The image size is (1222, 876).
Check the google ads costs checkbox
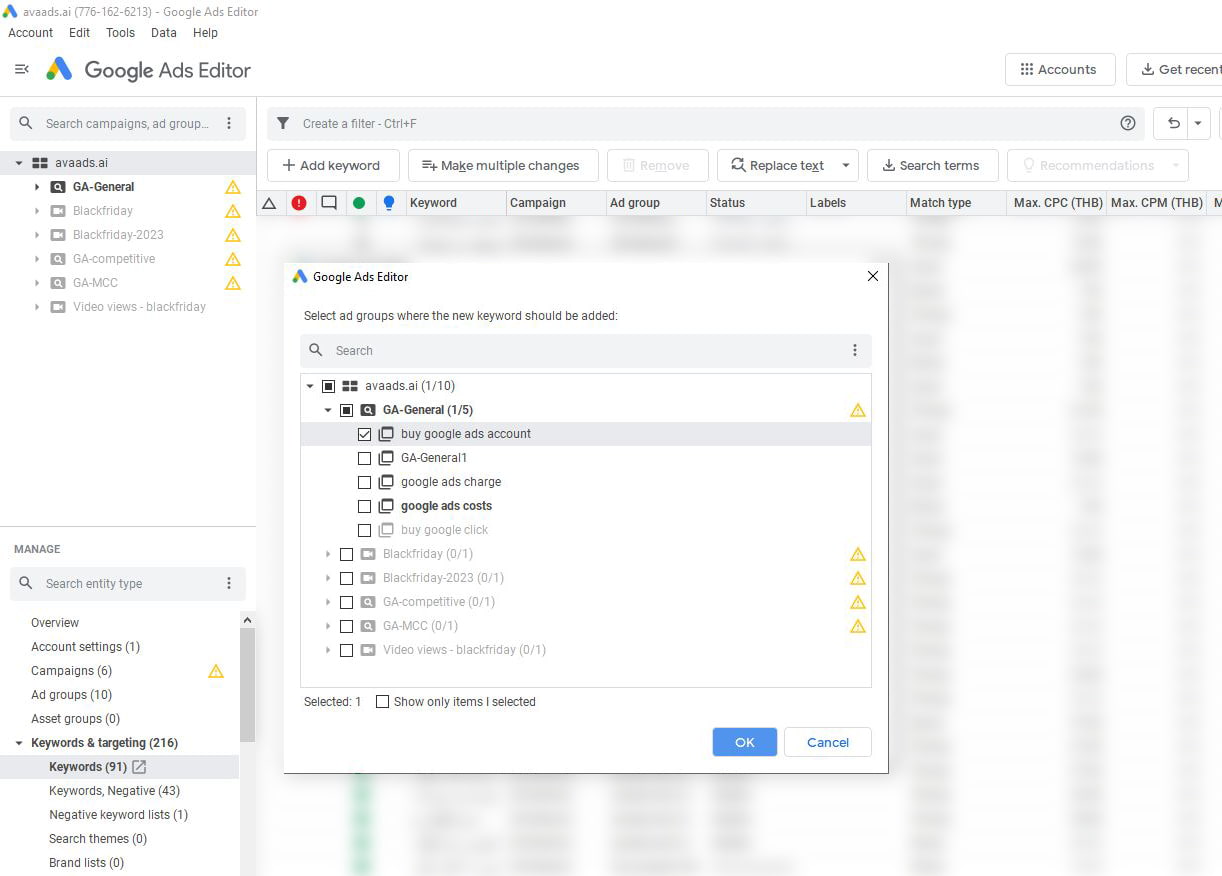click(x=364, y=506)
